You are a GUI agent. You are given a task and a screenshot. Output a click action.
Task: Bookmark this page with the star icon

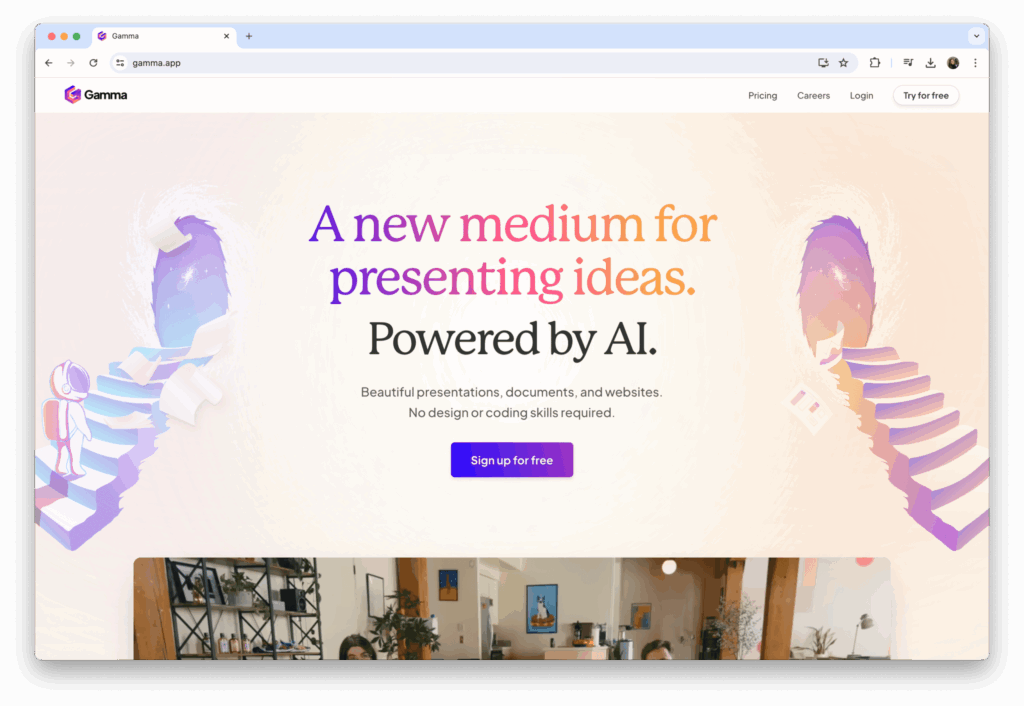[844, 63]
